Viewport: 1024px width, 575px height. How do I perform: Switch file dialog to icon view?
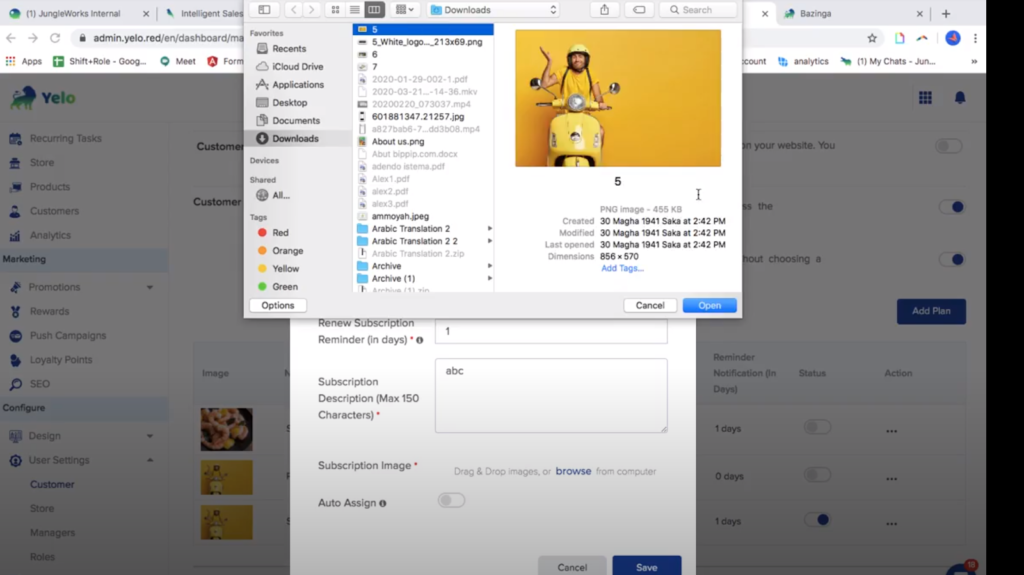(x=335, y=10)
